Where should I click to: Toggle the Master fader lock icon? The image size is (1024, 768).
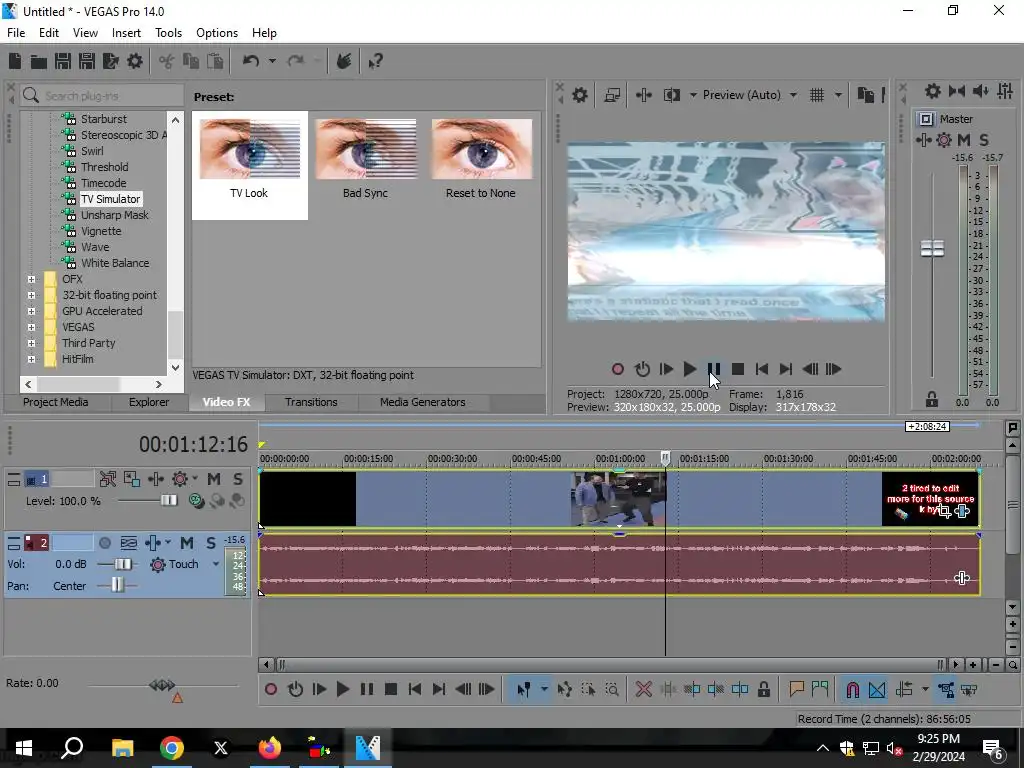point(932,399)
